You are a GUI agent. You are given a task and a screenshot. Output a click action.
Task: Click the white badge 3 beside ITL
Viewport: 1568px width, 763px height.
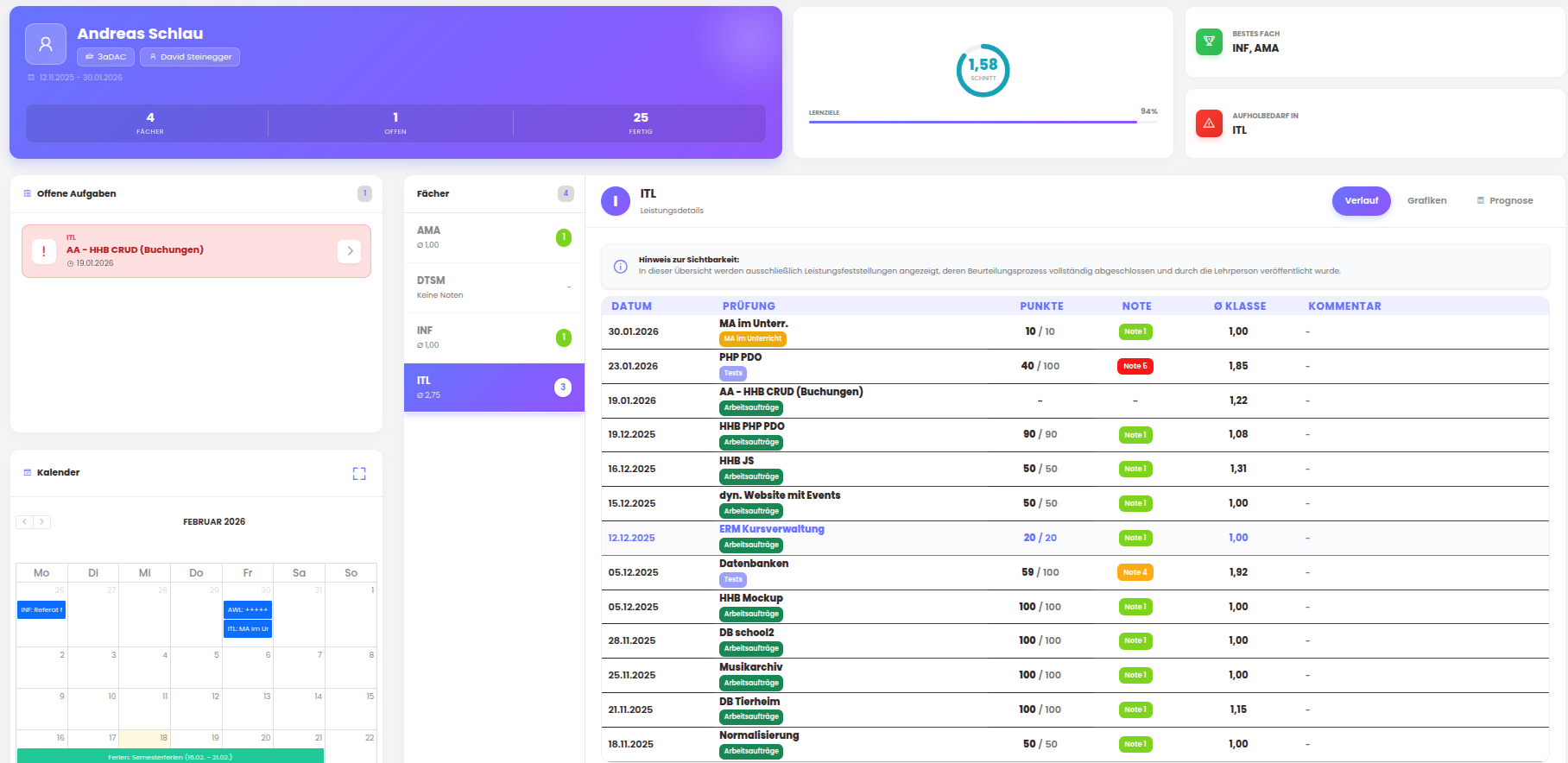[563, 388]
